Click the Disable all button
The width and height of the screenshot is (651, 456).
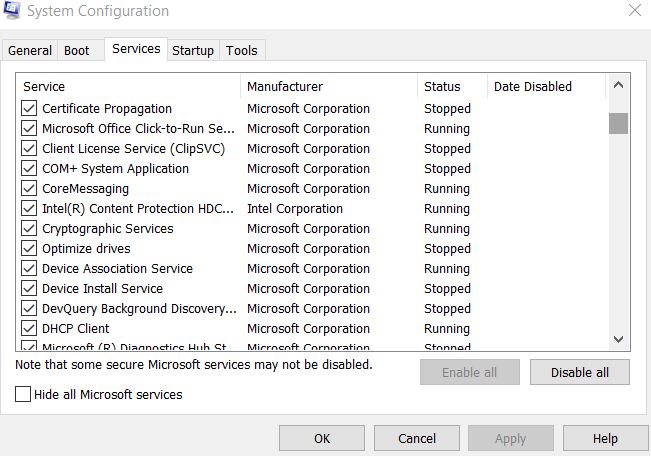click(x=580, y=372)
